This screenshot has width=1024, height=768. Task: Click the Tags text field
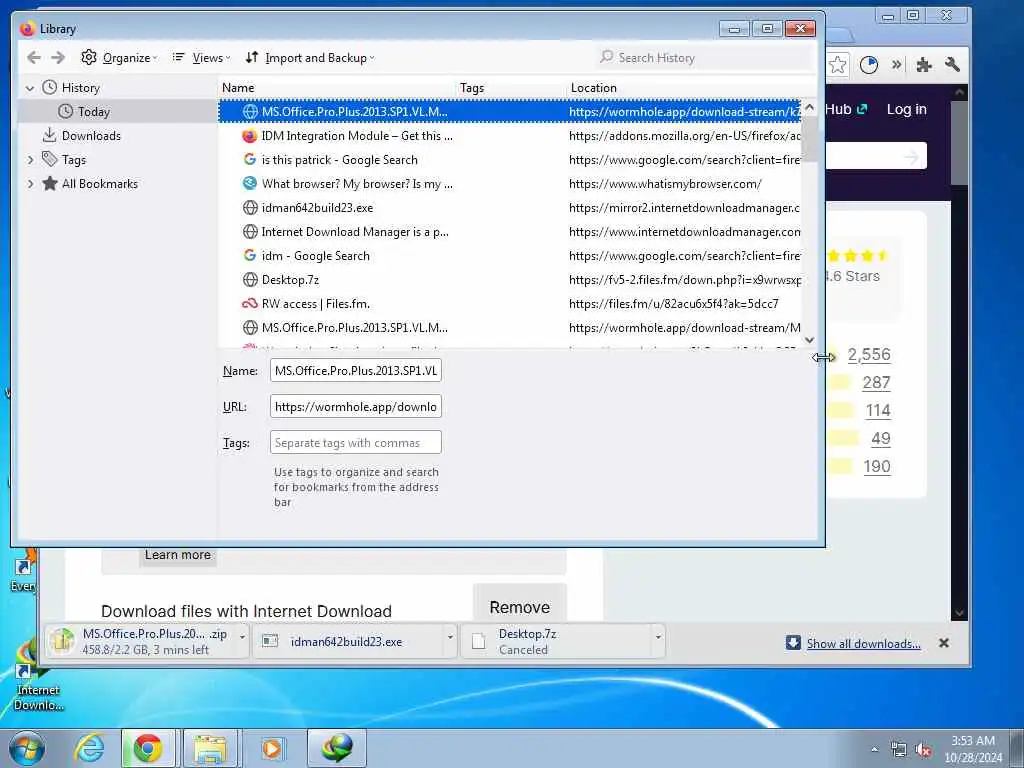(355, 442)
